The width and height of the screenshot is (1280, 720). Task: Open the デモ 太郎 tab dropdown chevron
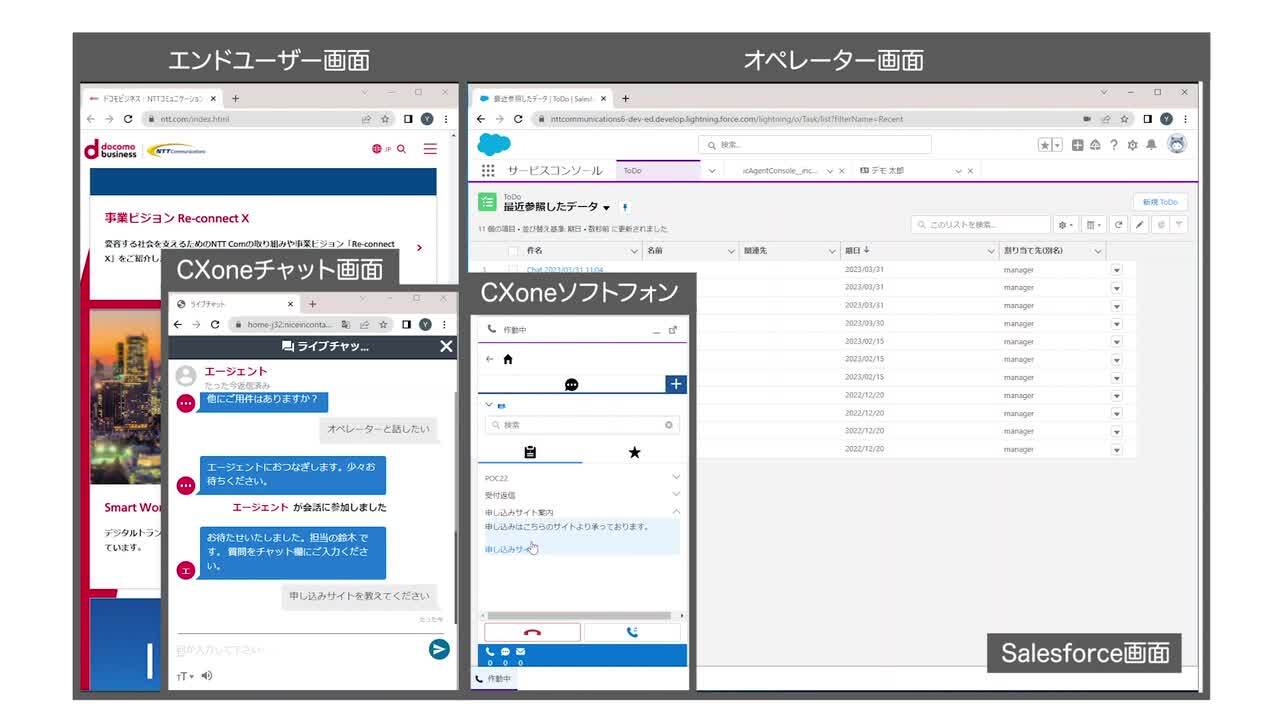point(957,171)
